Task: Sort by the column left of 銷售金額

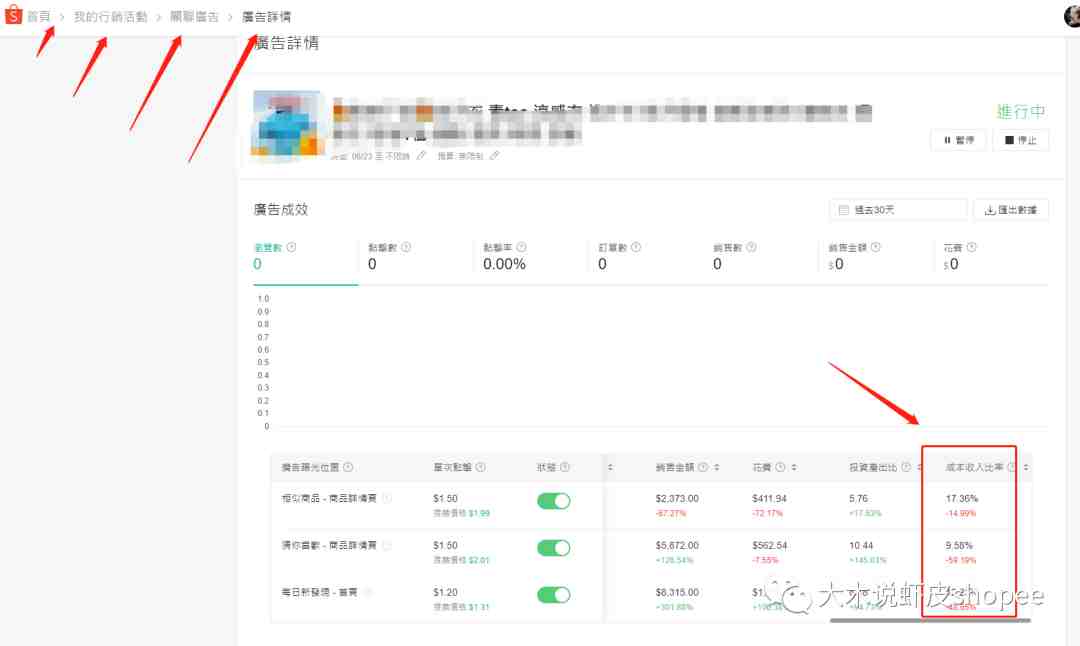Action: [610, 467]
